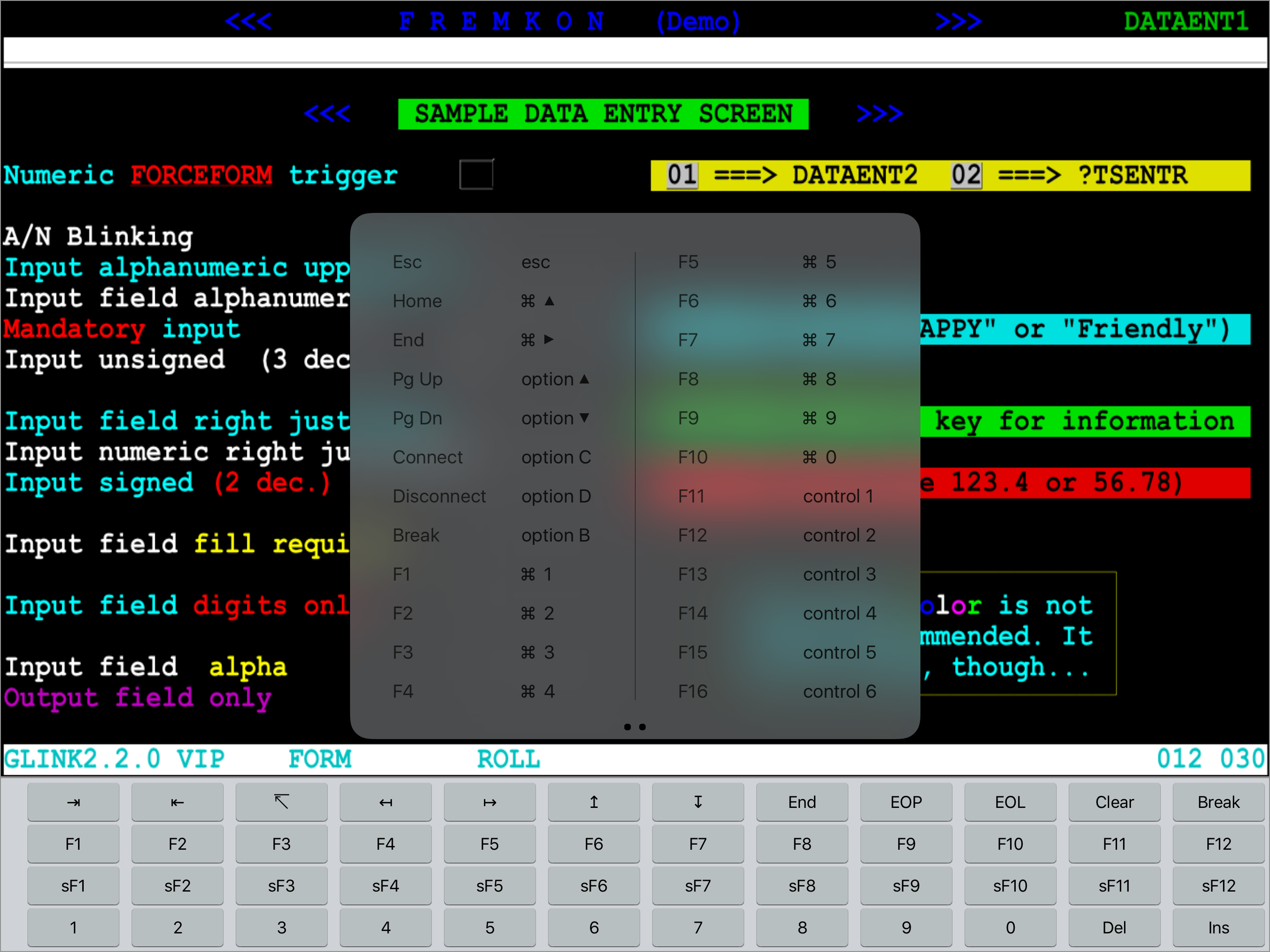Image resolution: width=1270 pixels, height=952 pixels.
Task: Tap the tab-right arrow key on the keypad
Action: (x=73, y=802)
